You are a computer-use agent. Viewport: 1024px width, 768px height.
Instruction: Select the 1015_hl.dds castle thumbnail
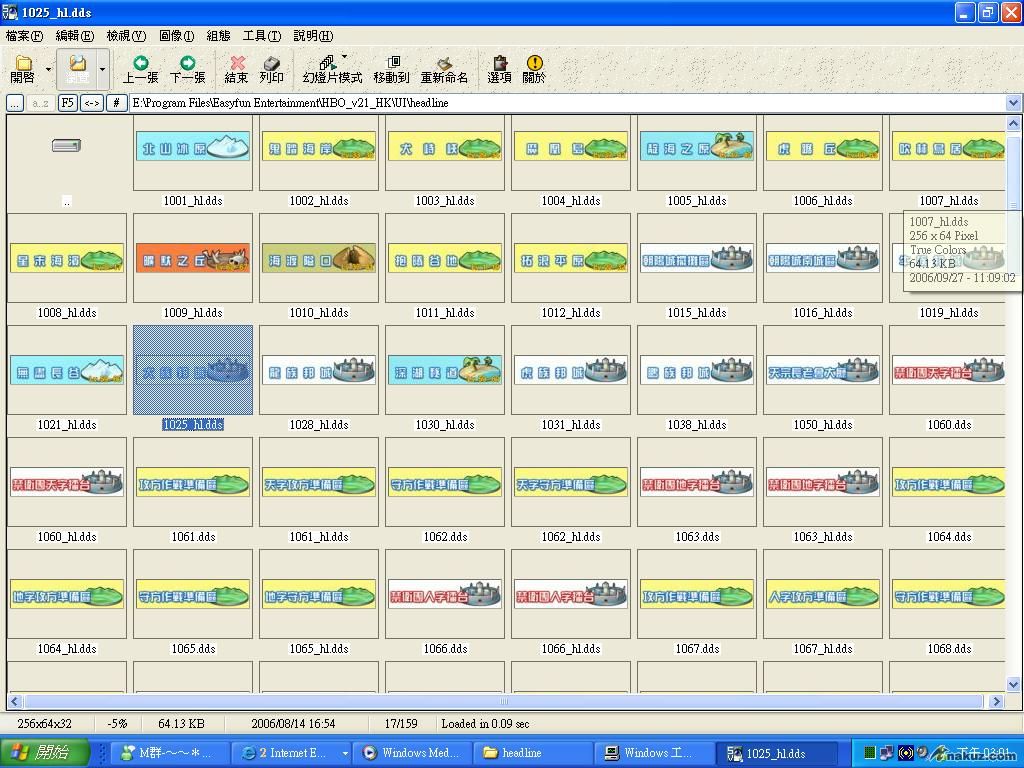[697, 259]
